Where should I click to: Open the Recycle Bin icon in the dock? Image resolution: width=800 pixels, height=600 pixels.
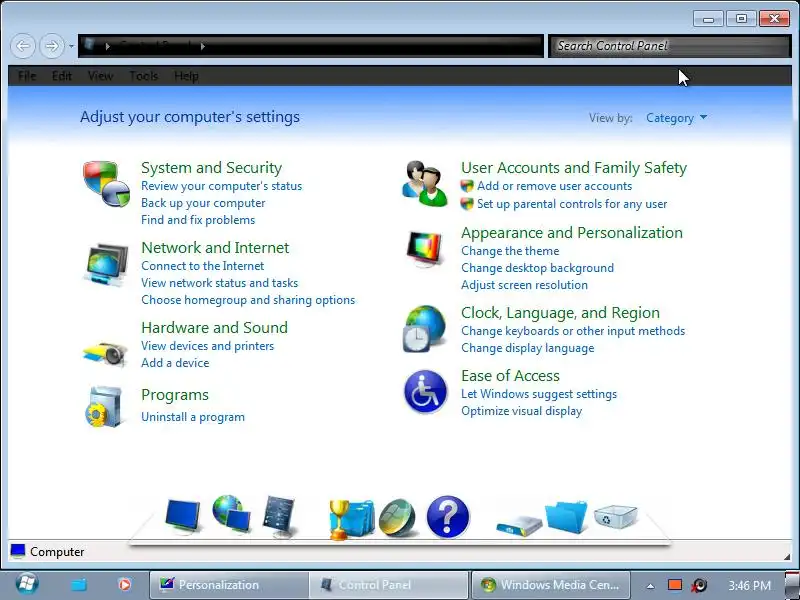coord(615,516)
